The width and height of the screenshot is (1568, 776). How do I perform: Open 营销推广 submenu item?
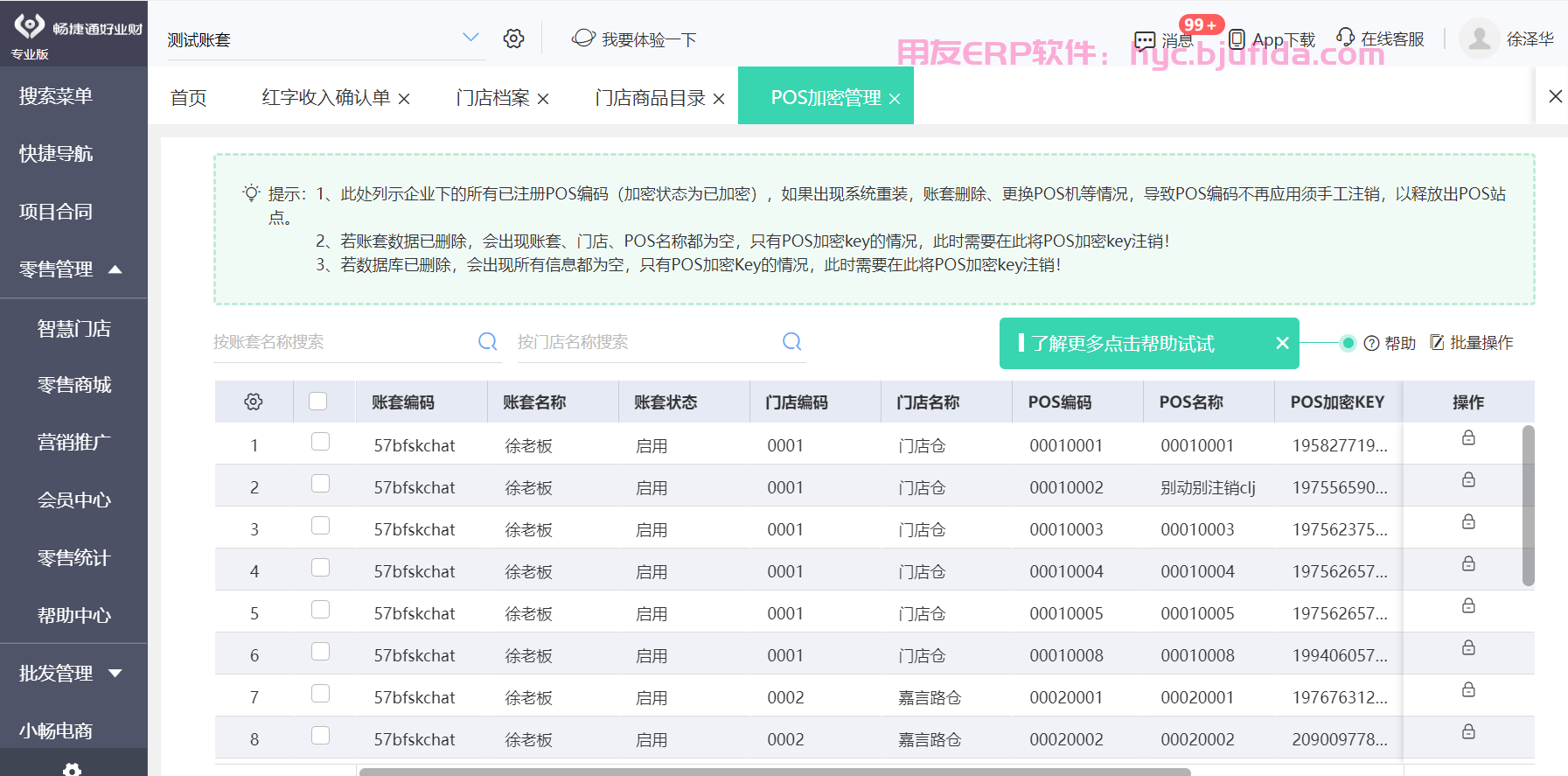pos(73,443)
